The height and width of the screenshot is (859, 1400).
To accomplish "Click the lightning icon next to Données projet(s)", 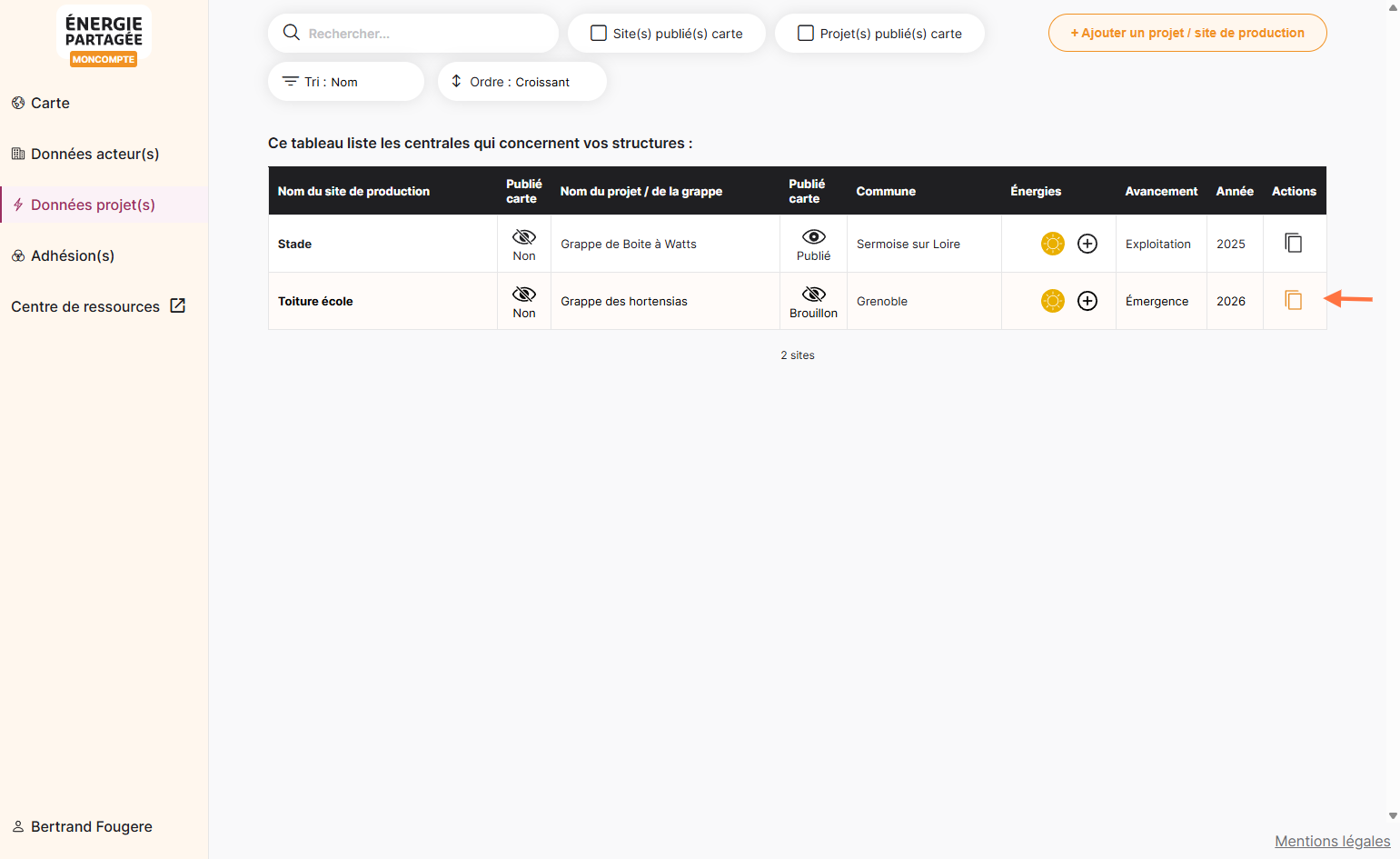I will click(x=18, y=205).
